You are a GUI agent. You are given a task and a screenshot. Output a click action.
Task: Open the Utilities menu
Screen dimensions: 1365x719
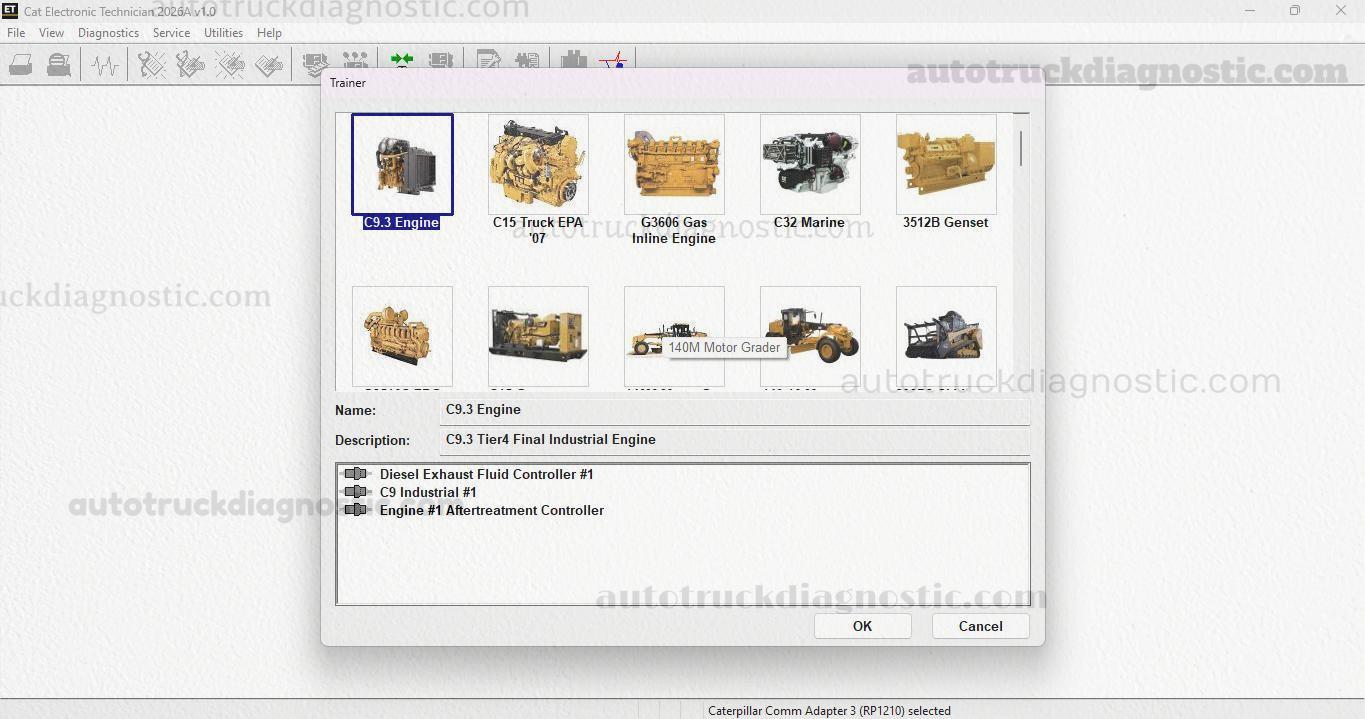223,33
